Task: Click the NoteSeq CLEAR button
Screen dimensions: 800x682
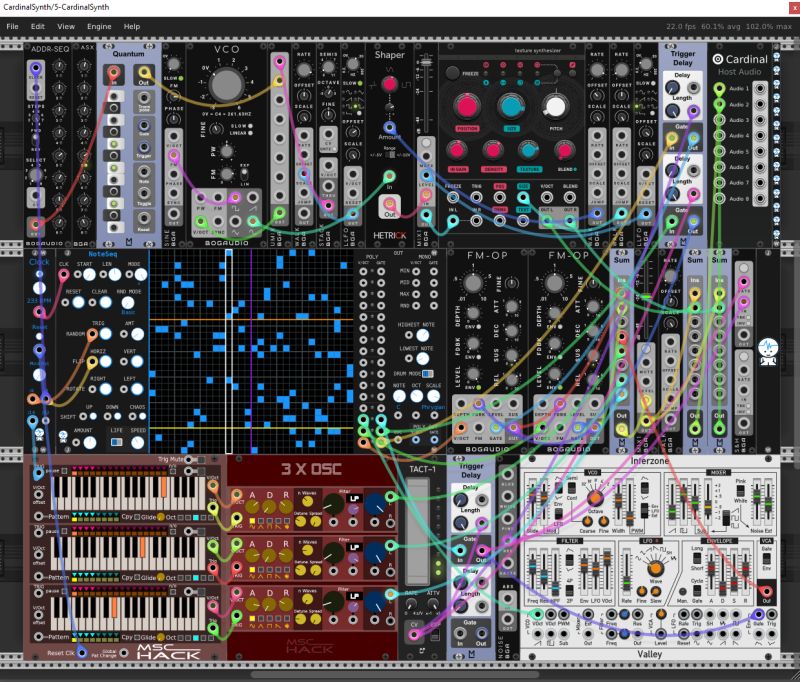Action: 105,302
